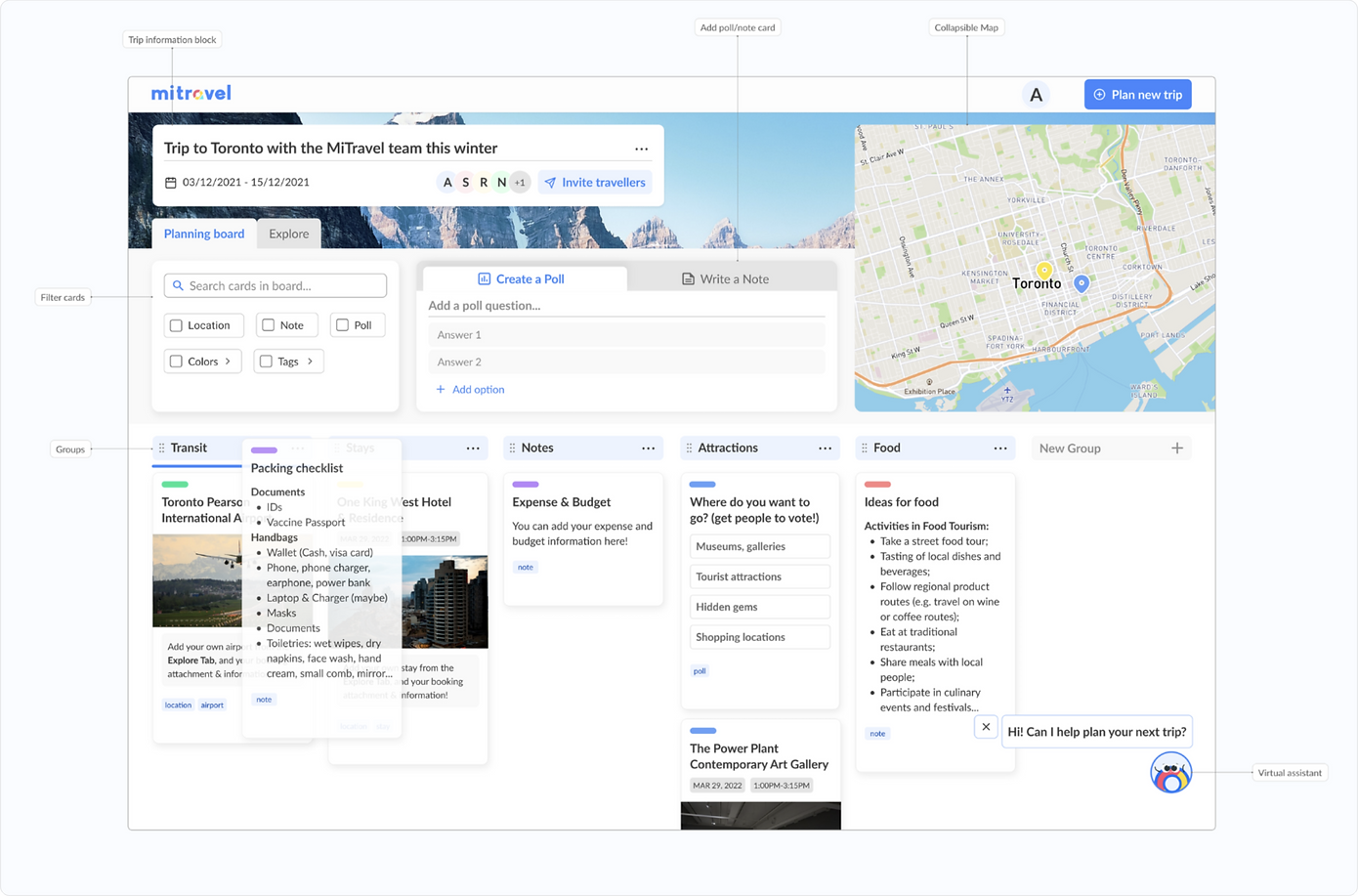
Task: Click the Answer 1 input
Action: tap(626, 335)
